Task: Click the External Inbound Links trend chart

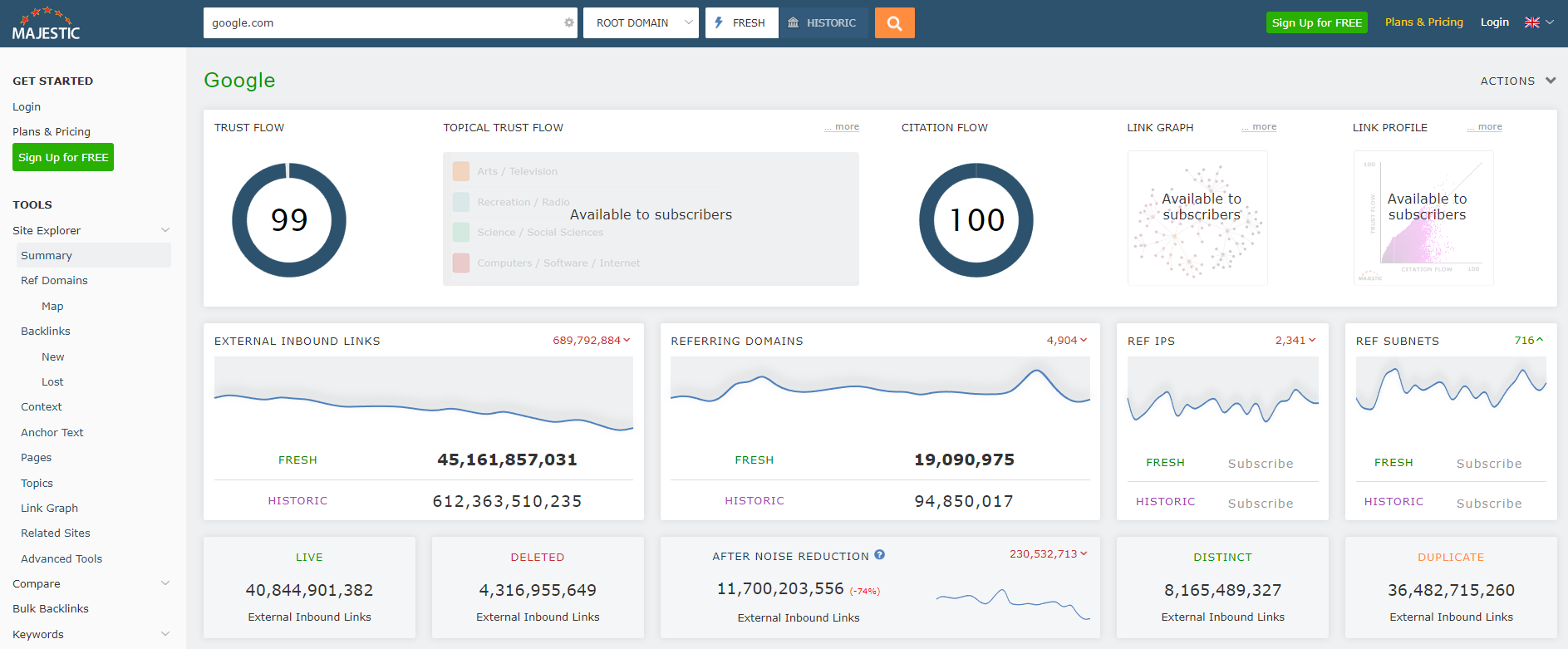Action: tap(424, 395)
